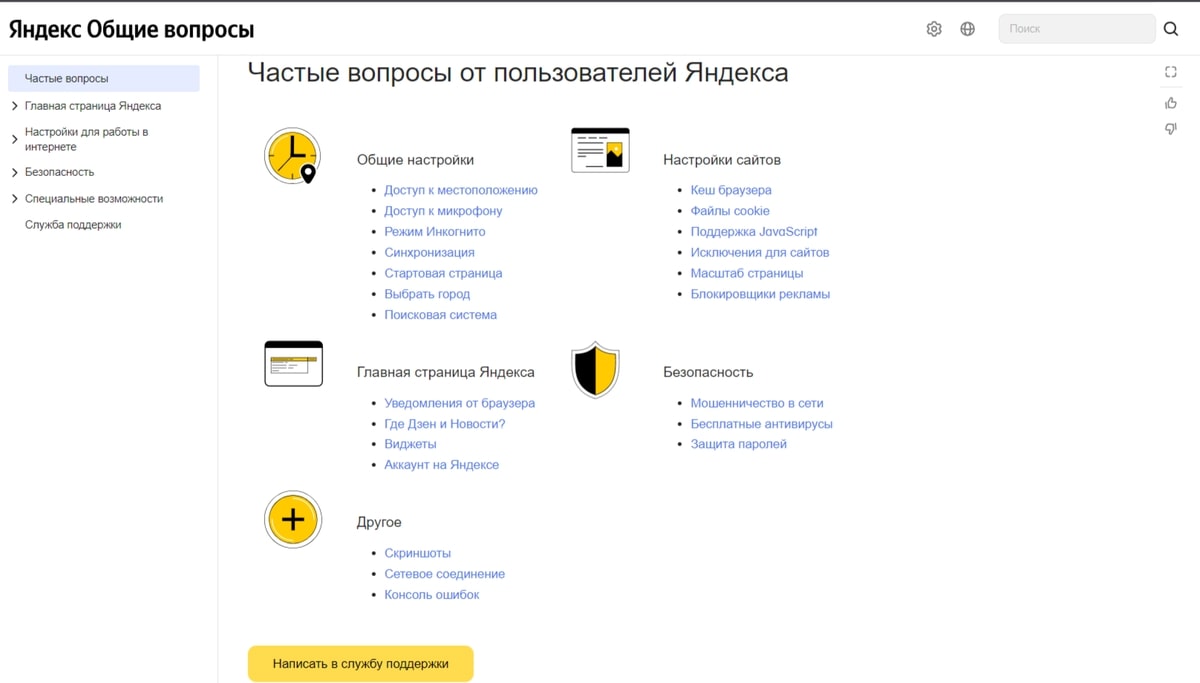Click the Настройки сайтов section heading
The width and height of the screenshot is (1200, 683).
point(722,160)
